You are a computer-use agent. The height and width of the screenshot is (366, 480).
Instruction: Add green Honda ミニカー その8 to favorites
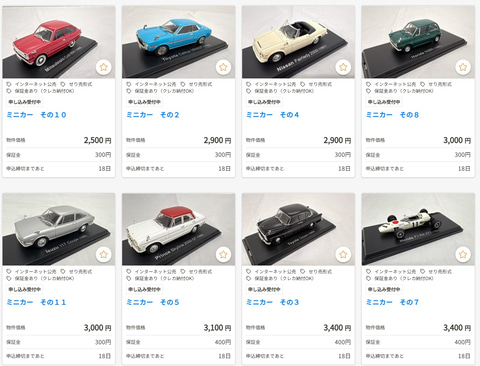click(x=463, y=67)
